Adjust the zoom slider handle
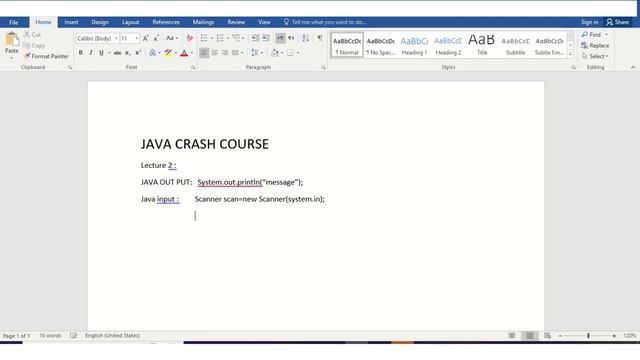Viewport: 640px width, 360px height. coord(588,336)
